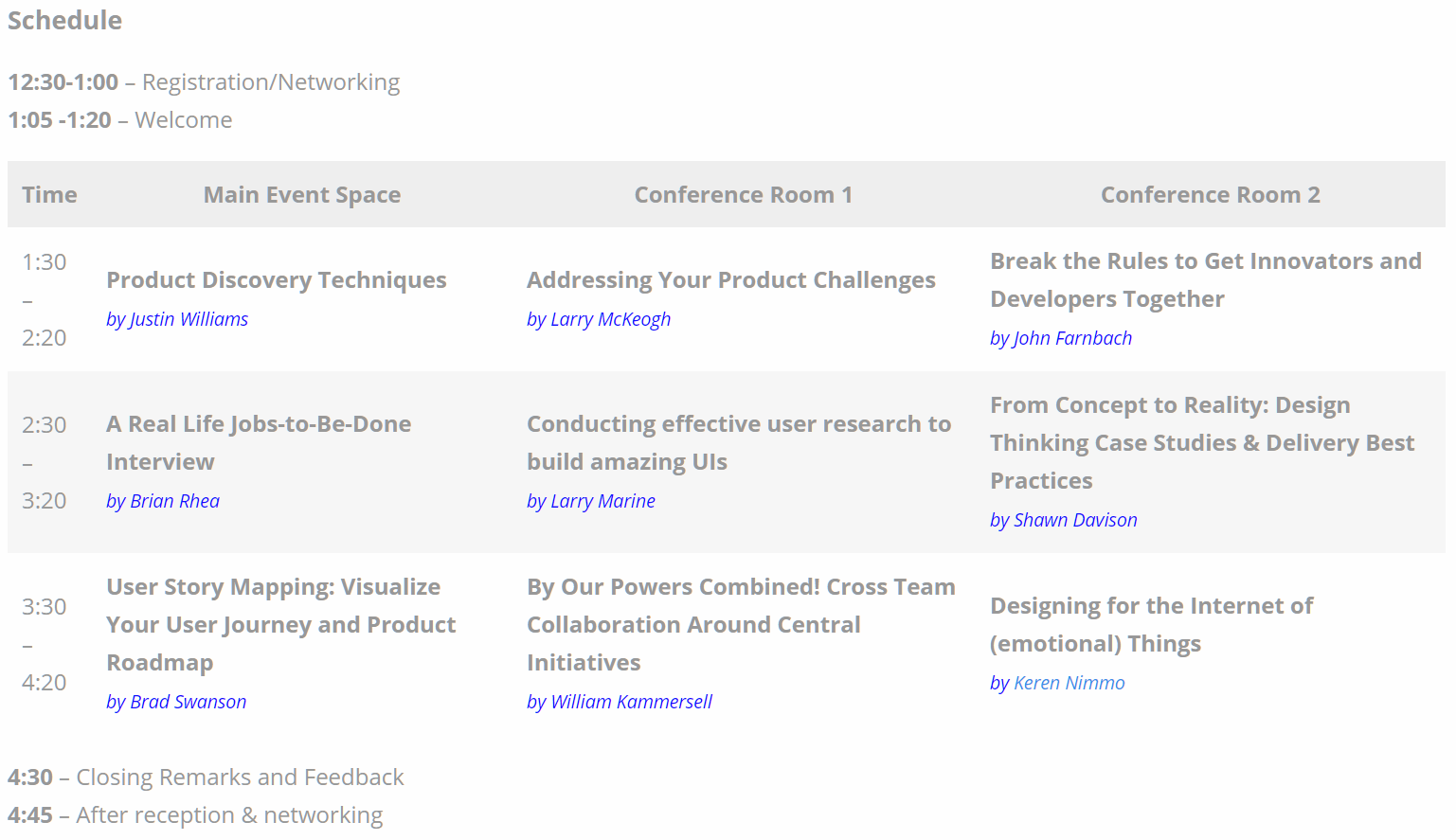Image resolution: width=1456 pixels, height=840 pixels.
Task: Click the Time column header
Action: click(49, 195)
